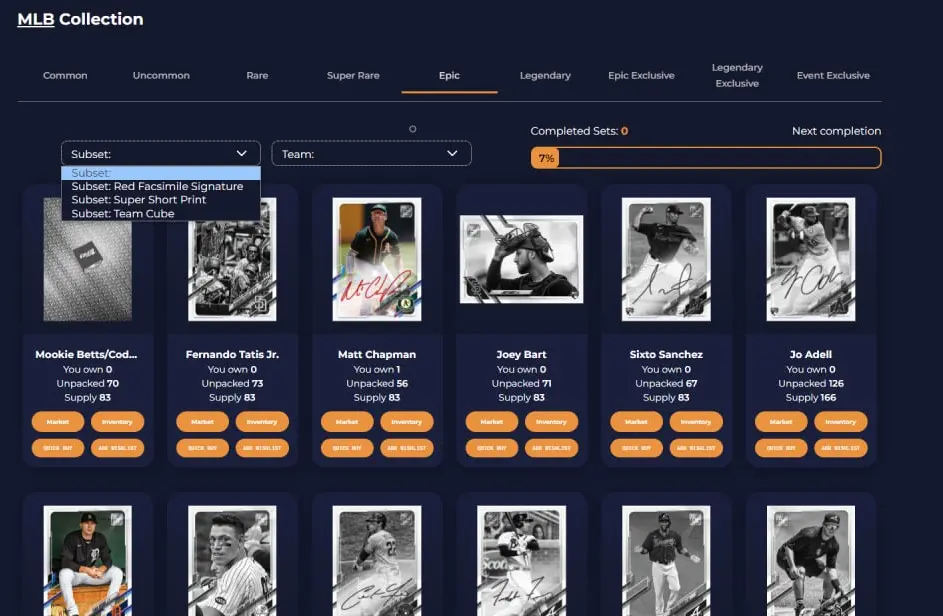Click Market button for Matt Chapman
Image resolution: width=943 pixels, height=616 pixels.
coord(347,422)
